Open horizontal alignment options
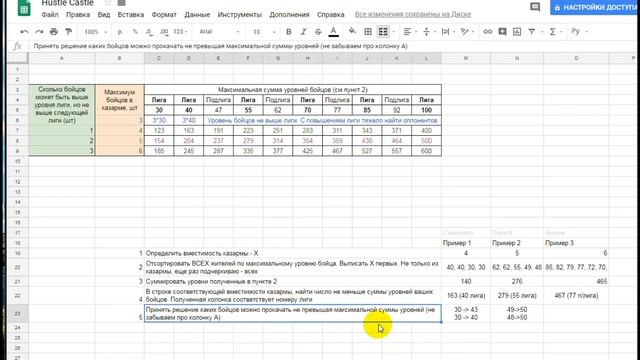640x360 pixels. click(x=407, y=32)
